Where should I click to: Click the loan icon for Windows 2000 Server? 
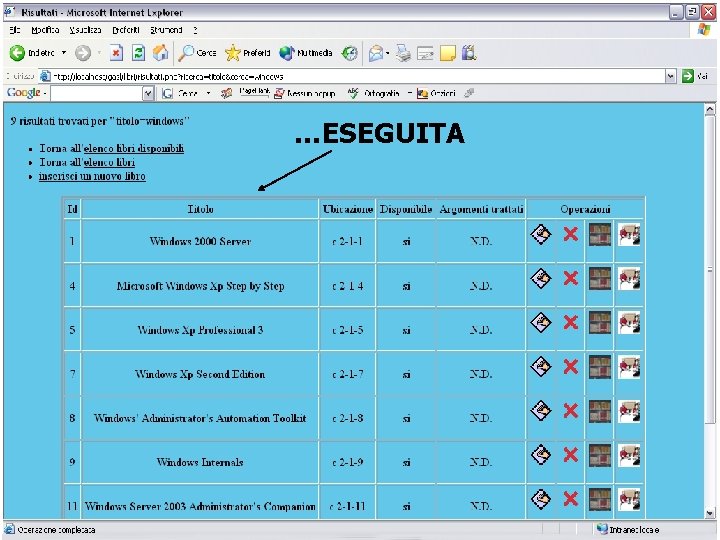(629, 234)
